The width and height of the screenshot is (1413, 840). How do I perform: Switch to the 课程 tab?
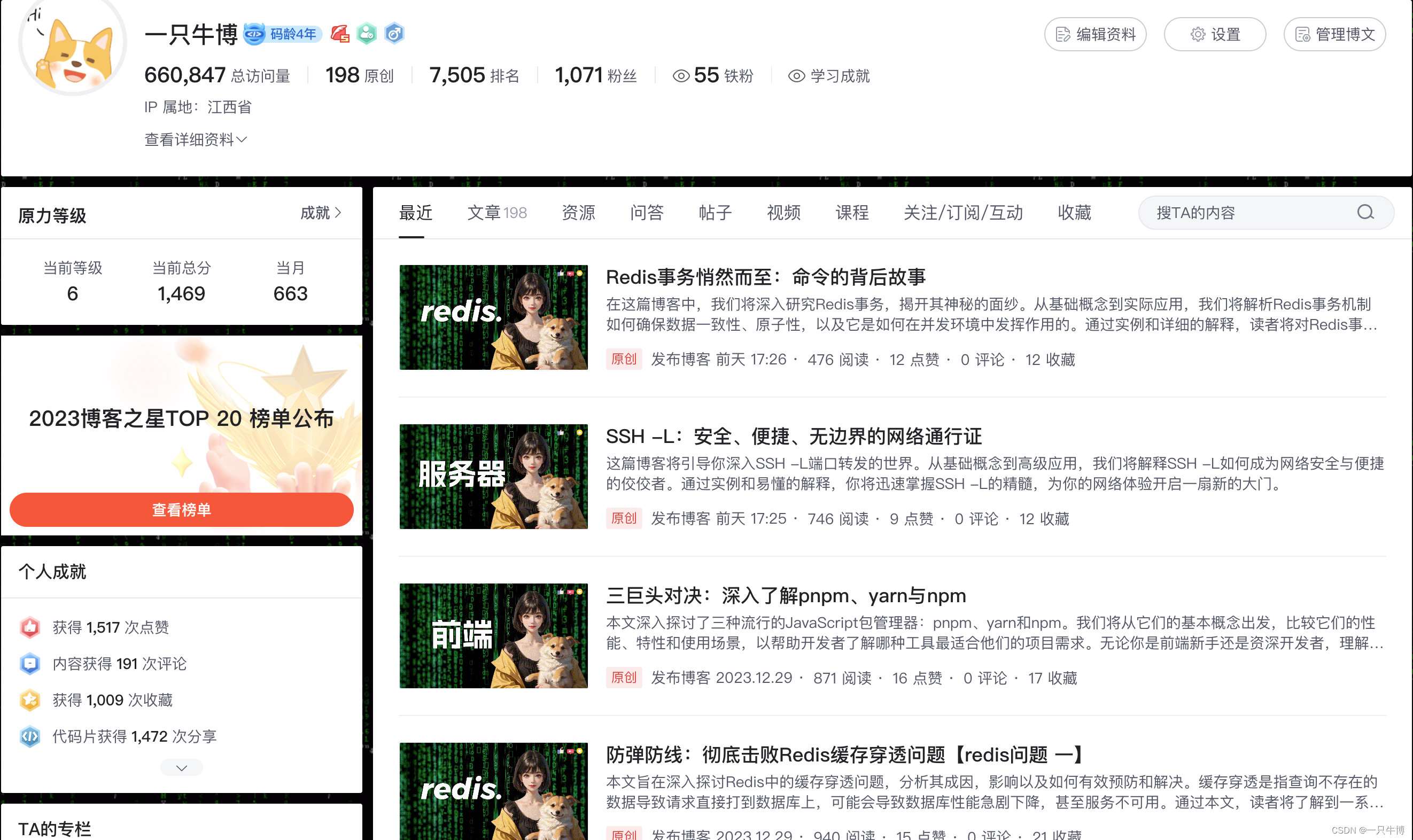(x=852, y=213)
